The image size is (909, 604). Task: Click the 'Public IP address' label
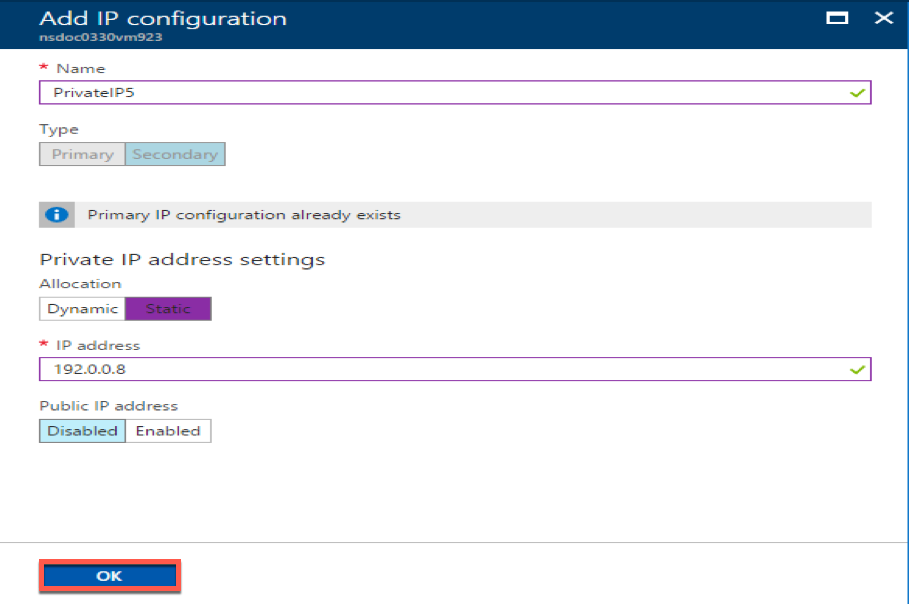108,406
